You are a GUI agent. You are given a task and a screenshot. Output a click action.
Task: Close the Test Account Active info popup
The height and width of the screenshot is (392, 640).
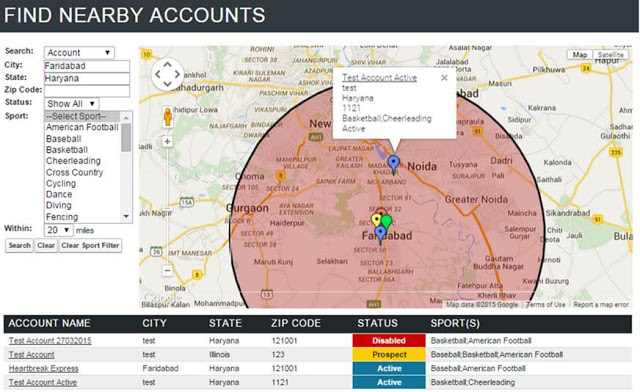coord(444,78)
